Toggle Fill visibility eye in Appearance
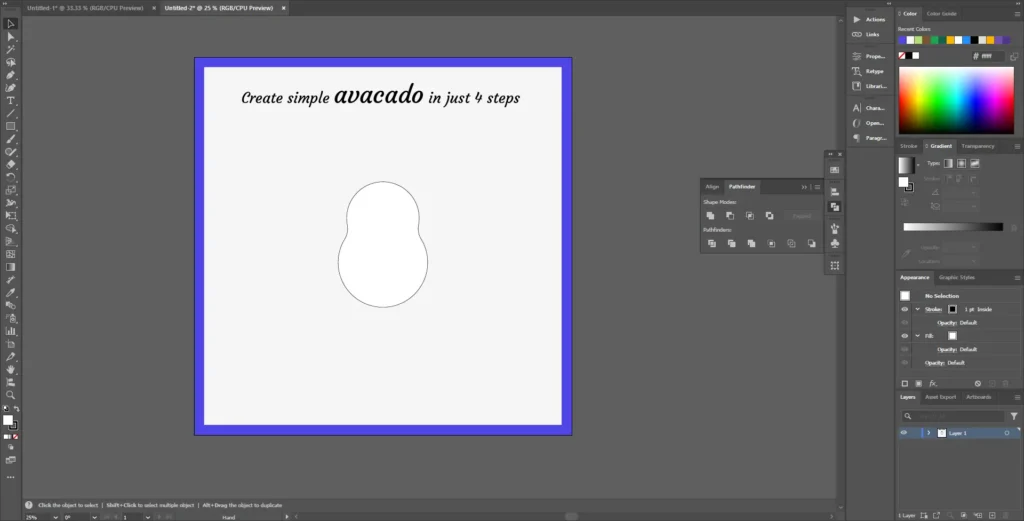Screen dimensions: 1024x521 coord(904,336)
